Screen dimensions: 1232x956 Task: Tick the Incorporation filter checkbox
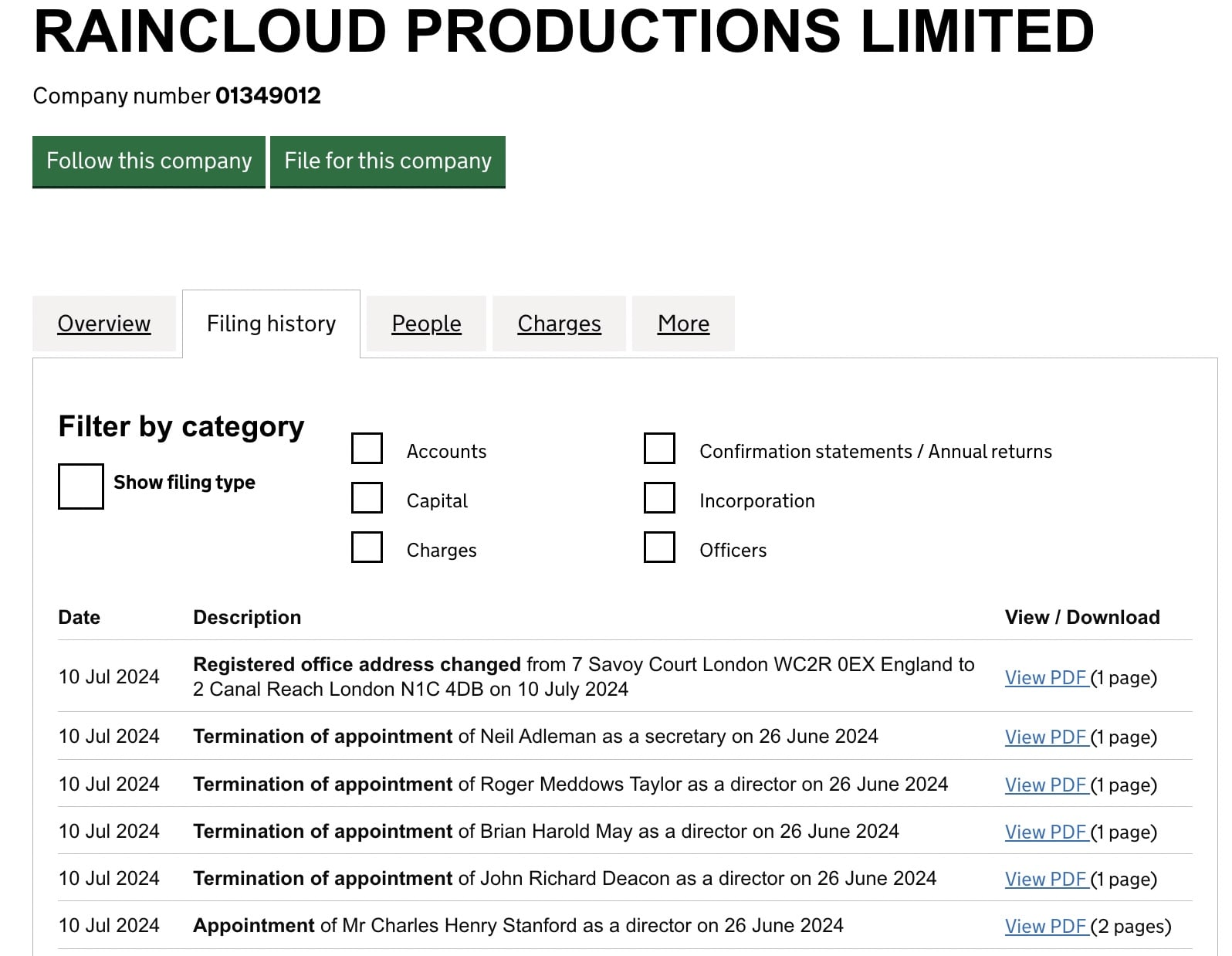pyautogui.click(x=659, y=498)
